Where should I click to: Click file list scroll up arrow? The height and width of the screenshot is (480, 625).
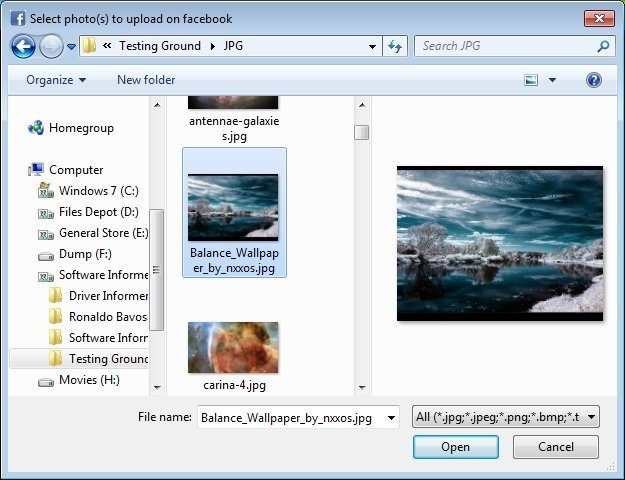[x=362, y=105]
